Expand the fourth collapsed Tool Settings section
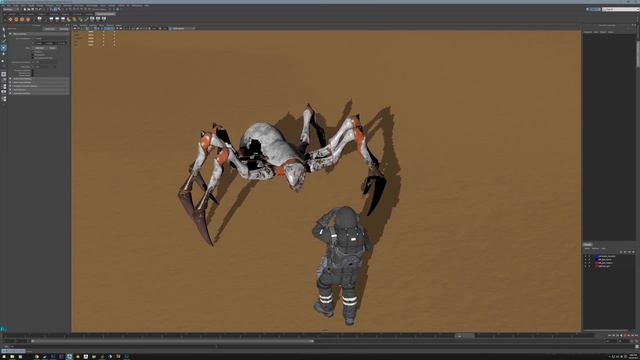640x360 pixels. coord(39,90)
